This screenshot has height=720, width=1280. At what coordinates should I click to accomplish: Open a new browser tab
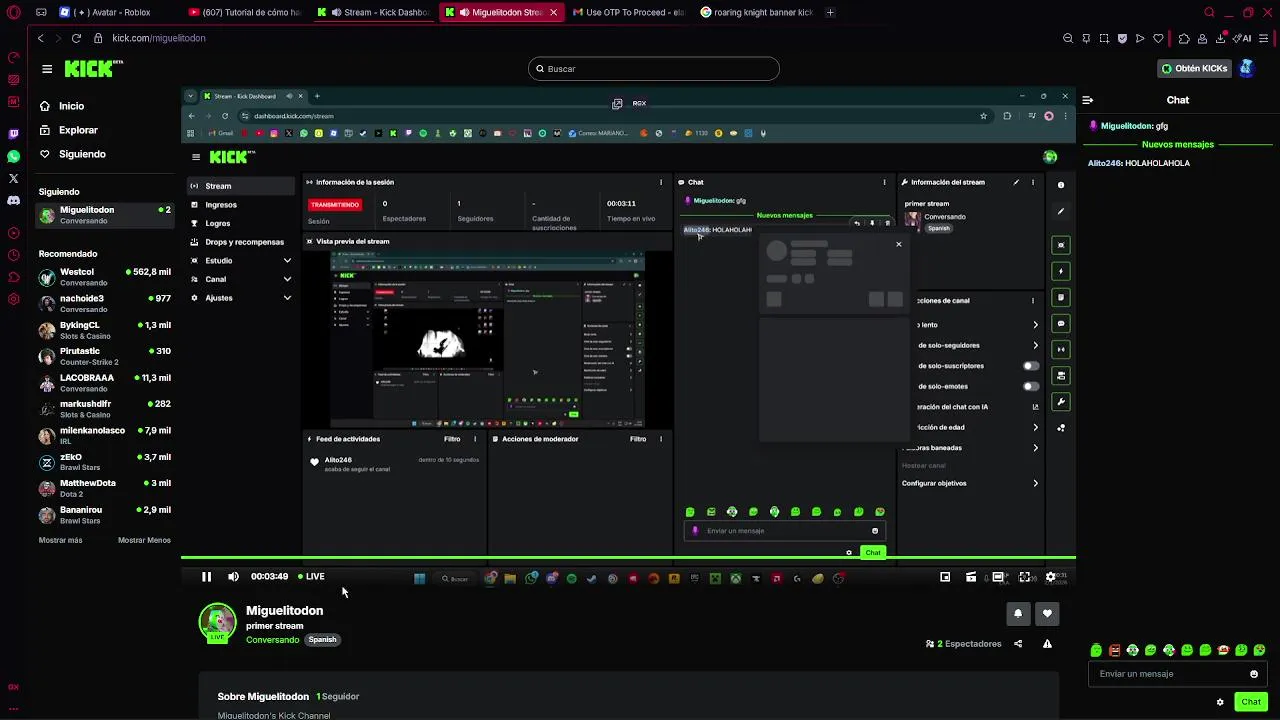830,13
